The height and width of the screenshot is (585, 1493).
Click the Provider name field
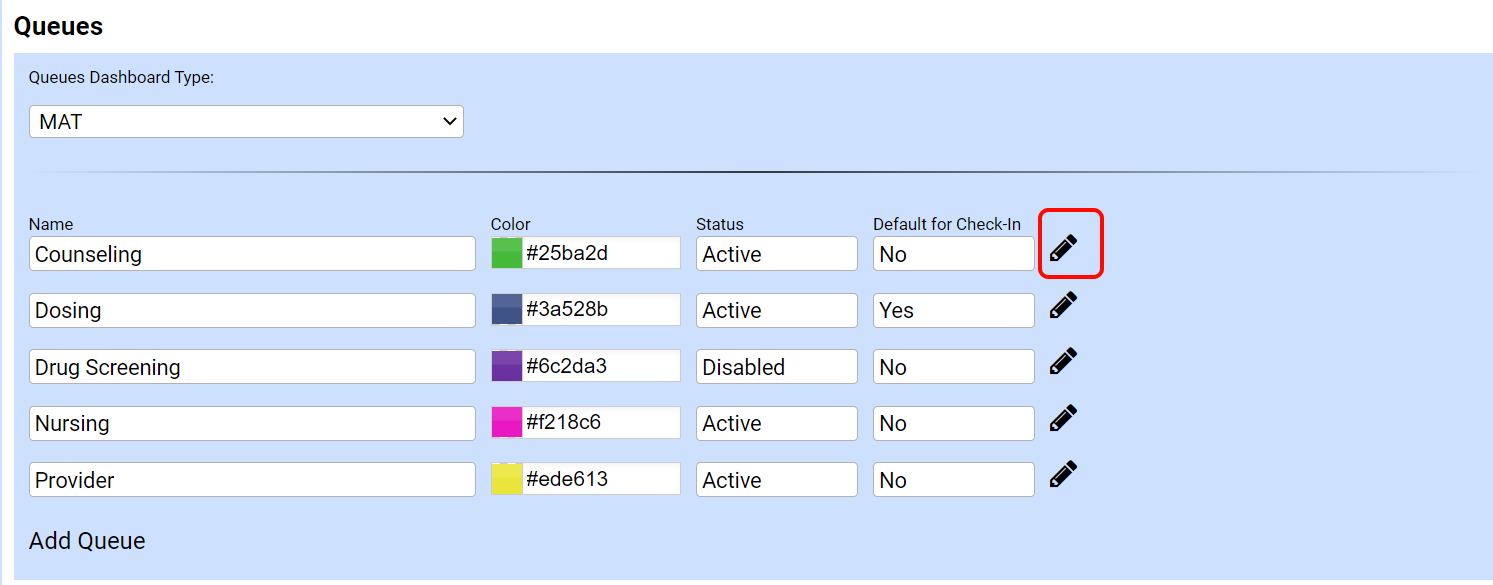coord(250,479)
